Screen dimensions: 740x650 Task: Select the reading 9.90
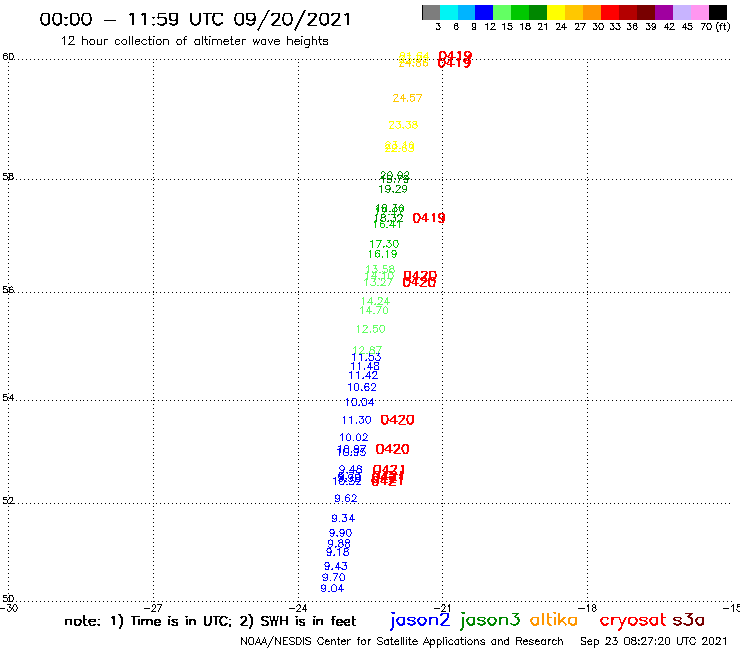click(340, 533)
